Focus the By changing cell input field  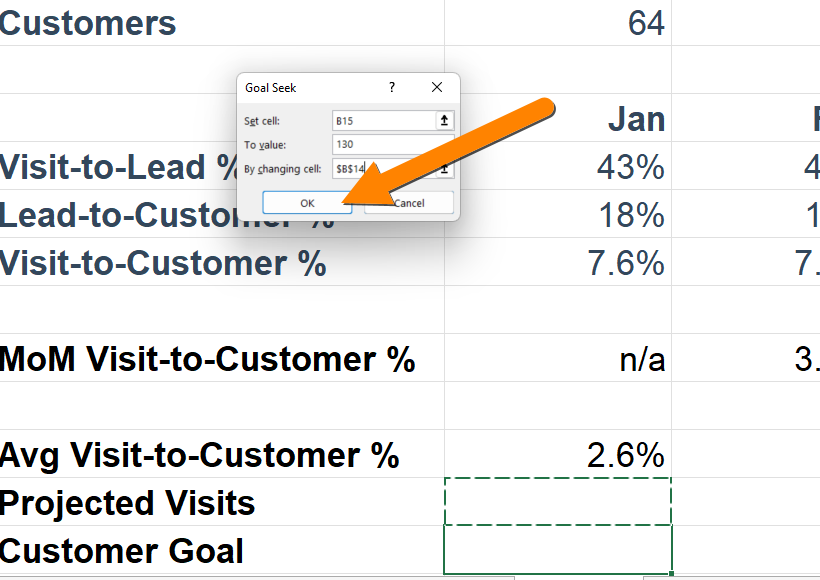coord(384,168)
